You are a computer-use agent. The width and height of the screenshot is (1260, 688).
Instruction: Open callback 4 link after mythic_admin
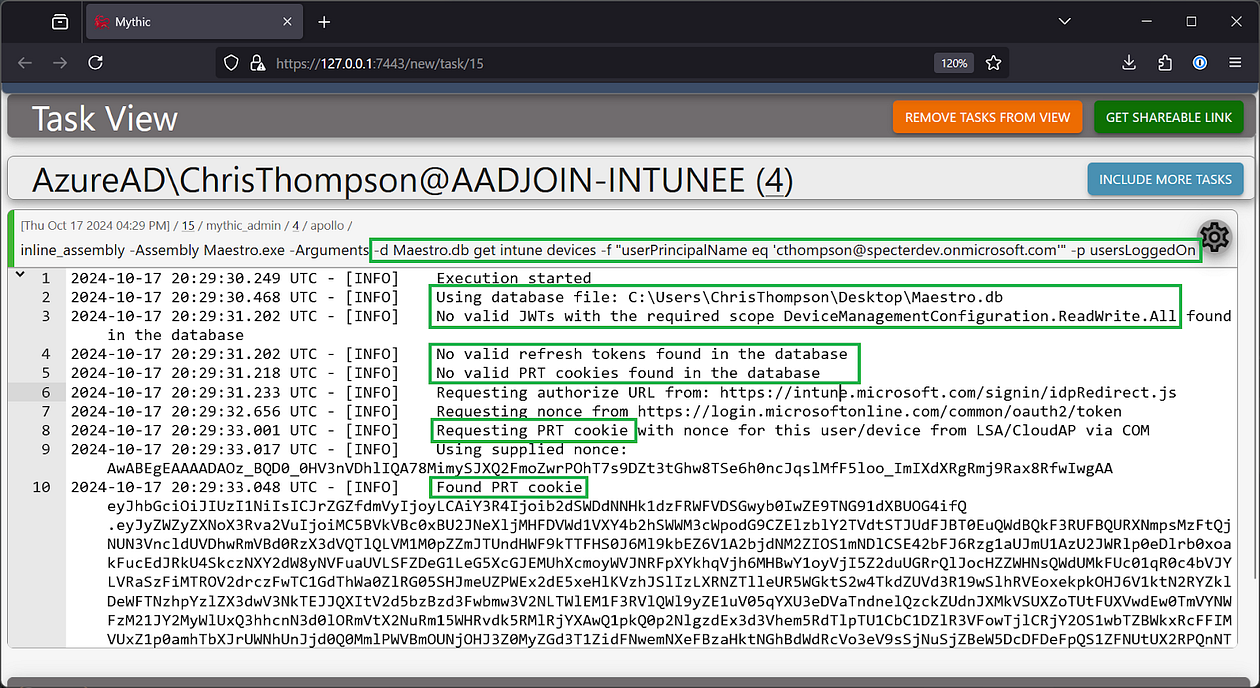(x=295, y=227)
